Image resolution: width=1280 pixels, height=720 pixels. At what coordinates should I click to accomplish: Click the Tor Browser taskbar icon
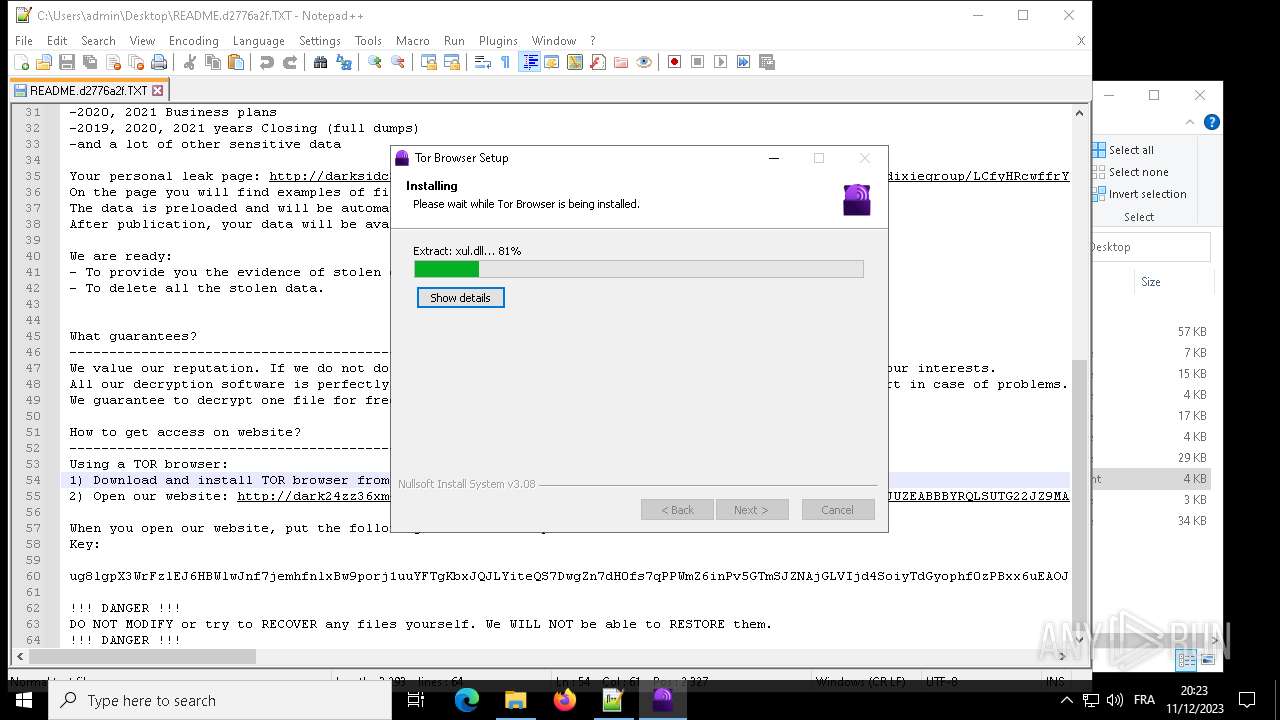click(x=662, y=700)
